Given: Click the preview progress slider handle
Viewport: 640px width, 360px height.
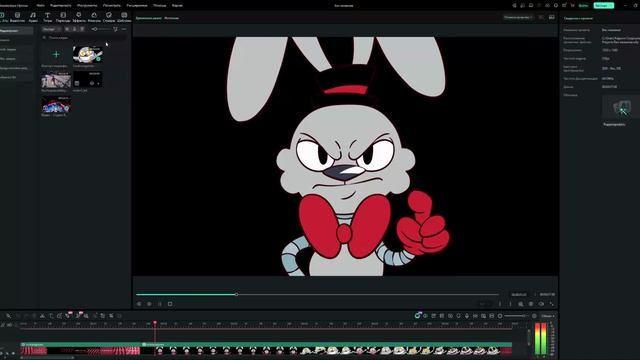Looking at the screenshot, I should [236, 294].
